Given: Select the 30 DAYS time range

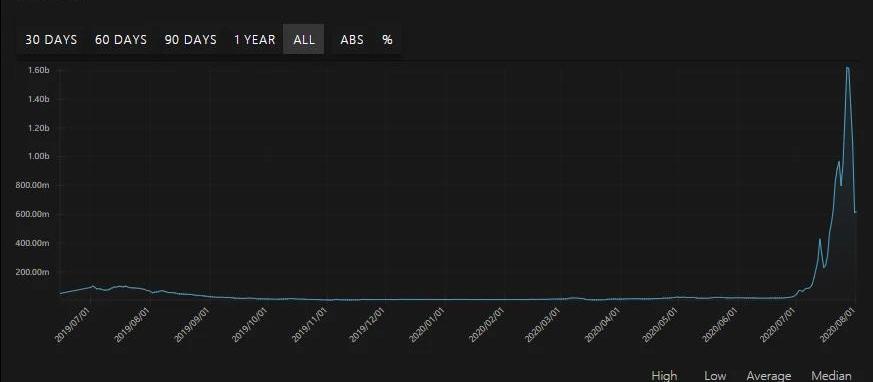Looking at the screenshot, I should coord(51,40).
